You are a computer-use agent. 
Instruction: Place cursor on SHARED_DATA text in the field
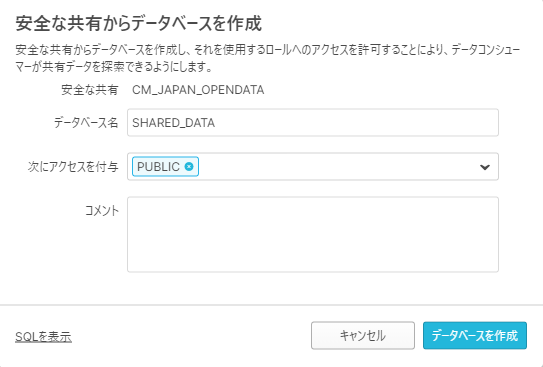(173, 123)
